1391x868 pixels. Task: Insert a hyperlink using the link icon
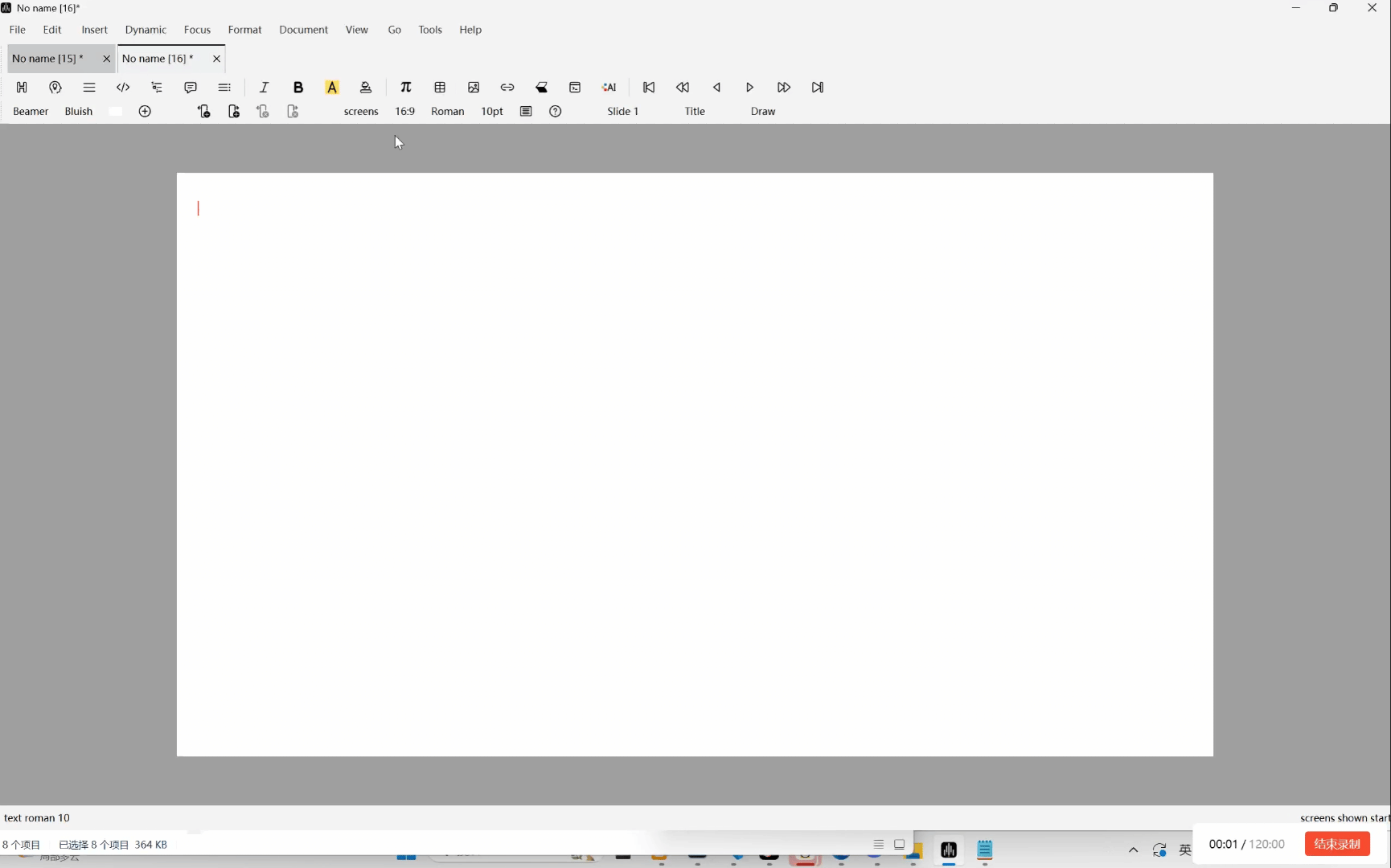coord(507,88)
